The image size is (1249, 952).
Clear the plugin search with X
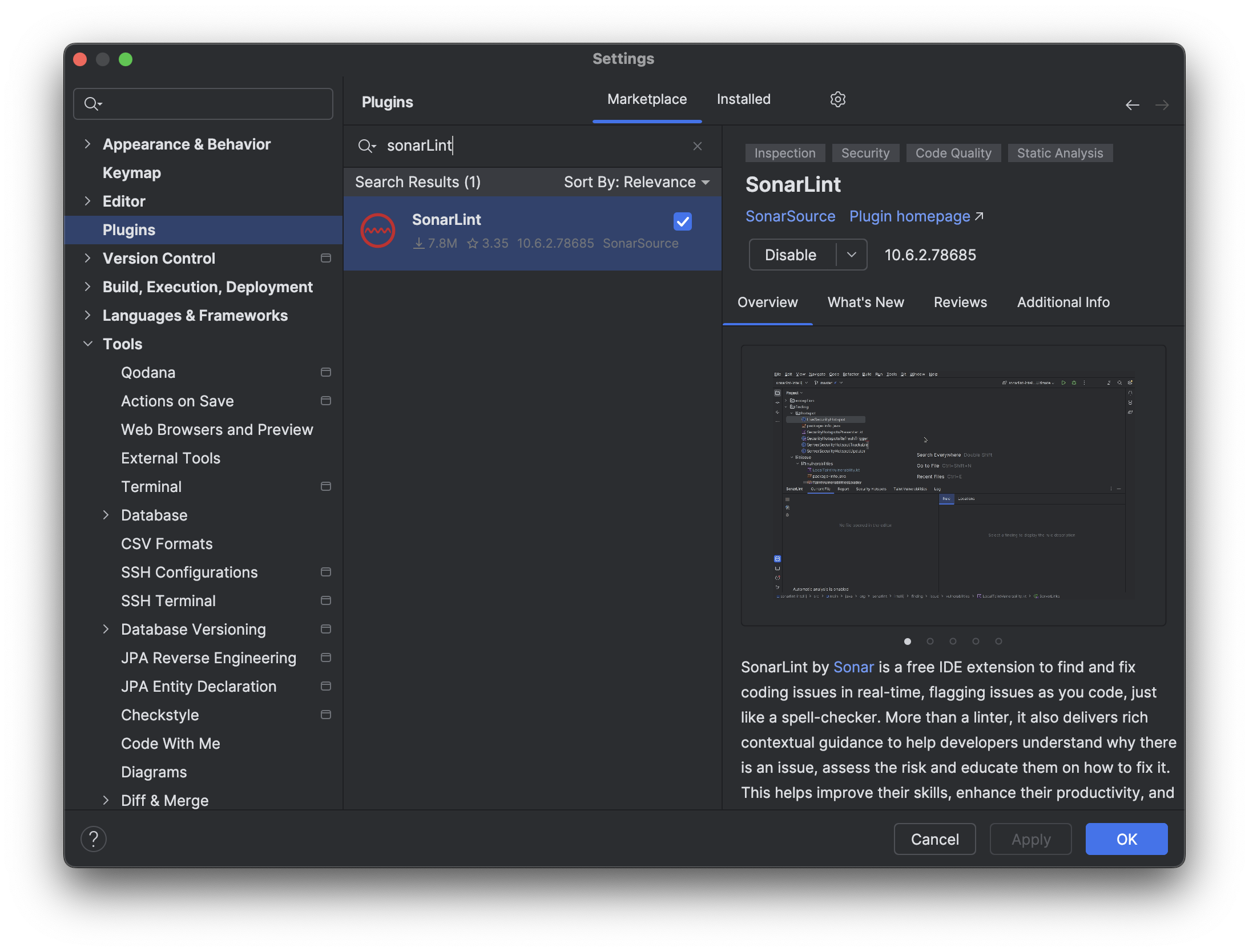(x=697, y=146)
